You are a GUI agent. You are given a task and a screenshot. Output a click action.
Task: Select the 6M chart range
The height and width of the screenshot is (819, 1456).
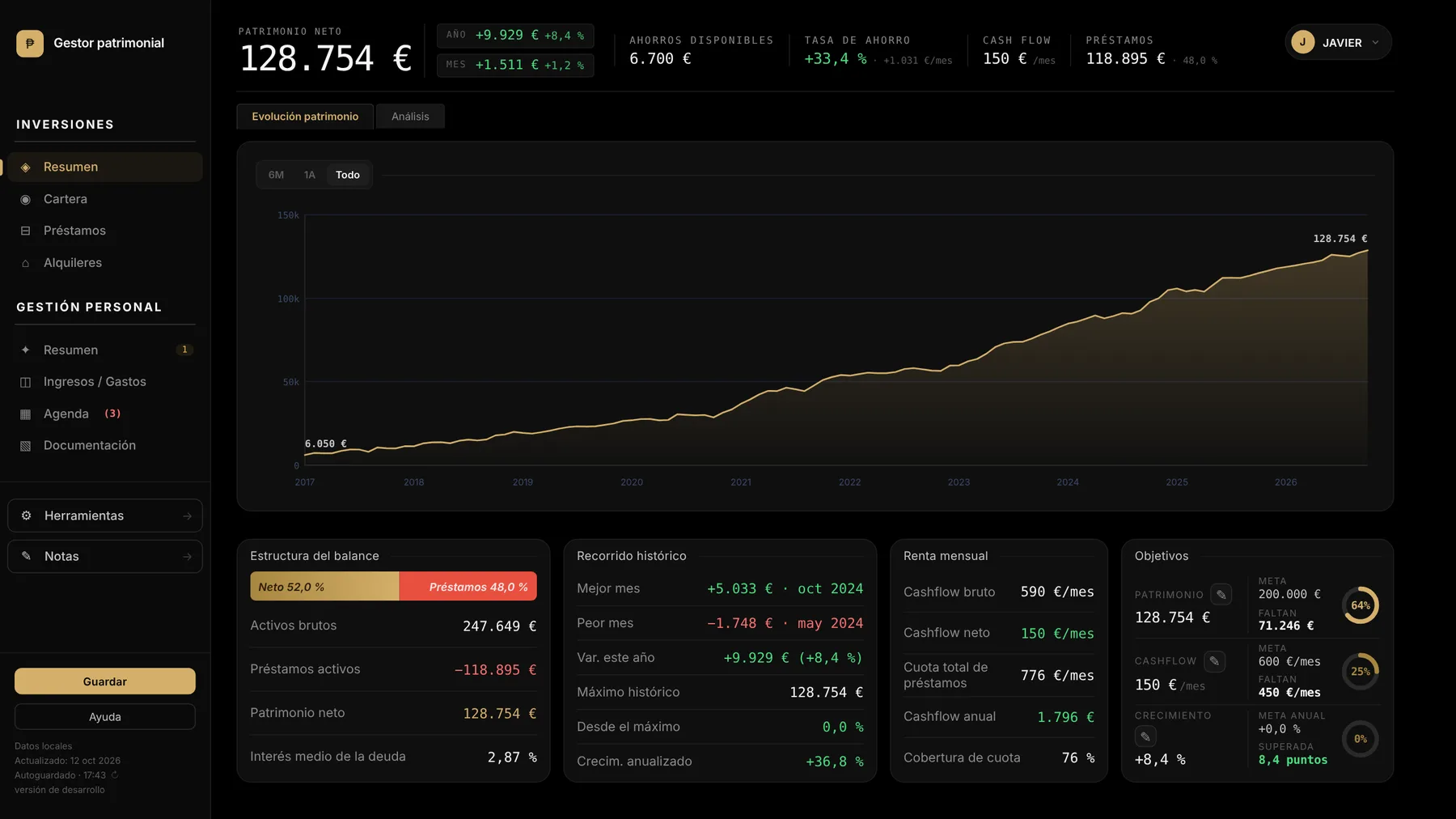276,175
